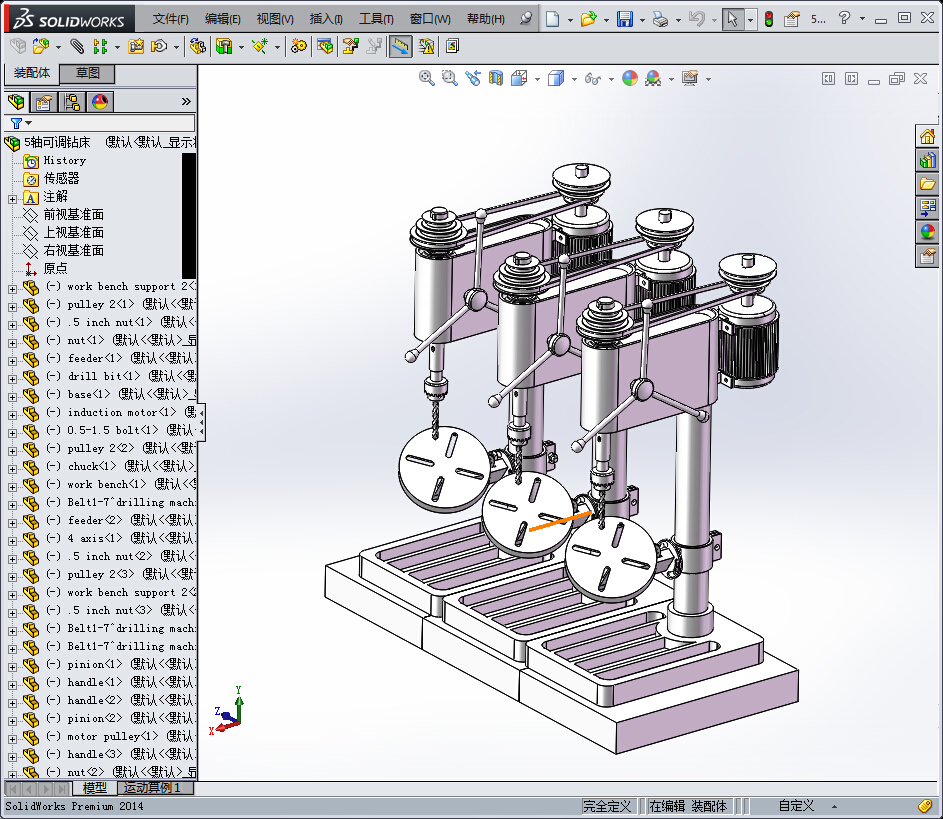This screenshot has width=943, height=819.
Task: Click the Section View icon in view toolbar
Action: click(495, 78)
